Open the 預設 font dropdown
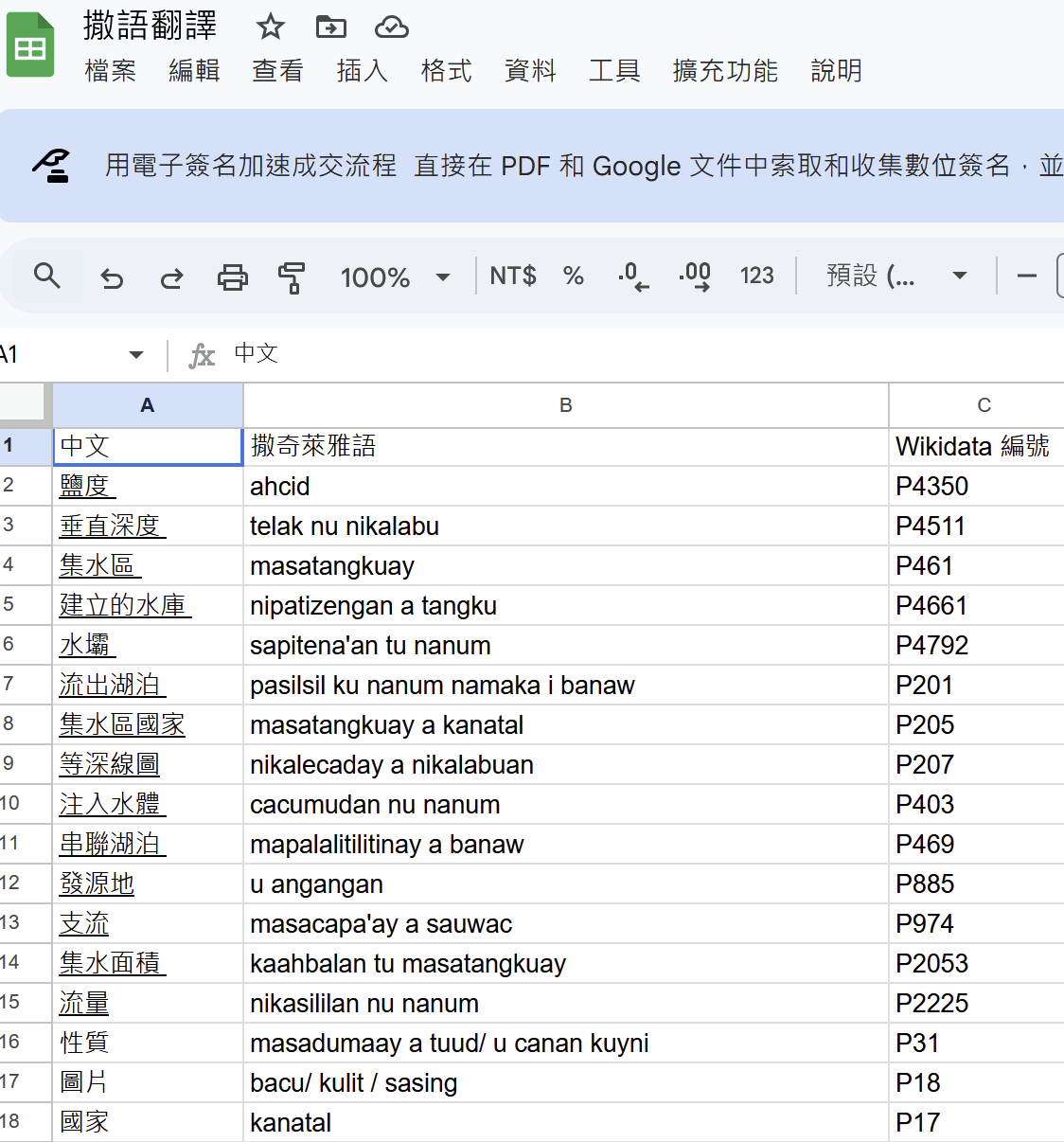The height and width of the screenshot is (1142, 1064). click(897, 276)
